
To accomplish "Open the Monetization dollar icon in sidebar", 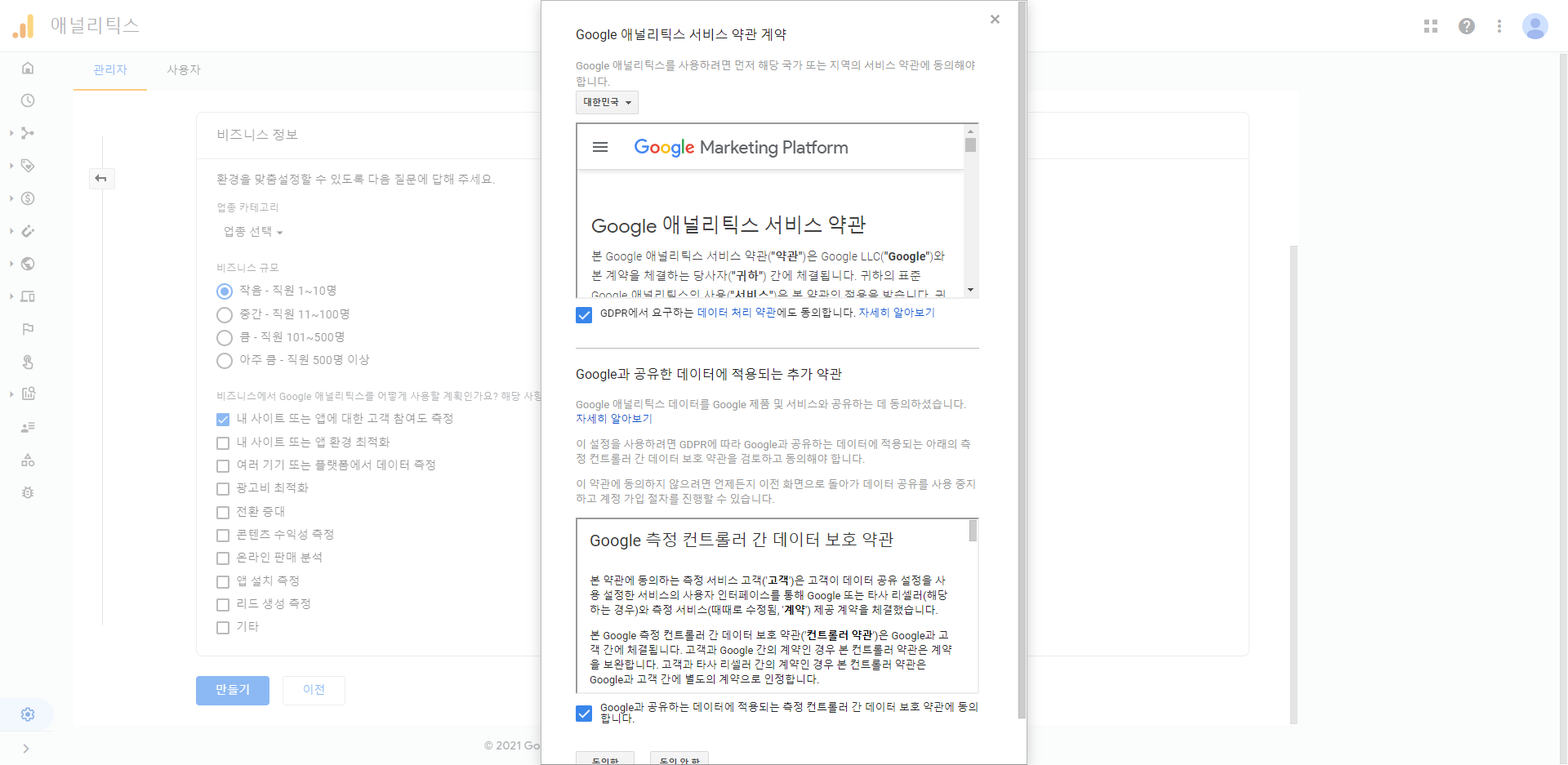I will point(28,198).
